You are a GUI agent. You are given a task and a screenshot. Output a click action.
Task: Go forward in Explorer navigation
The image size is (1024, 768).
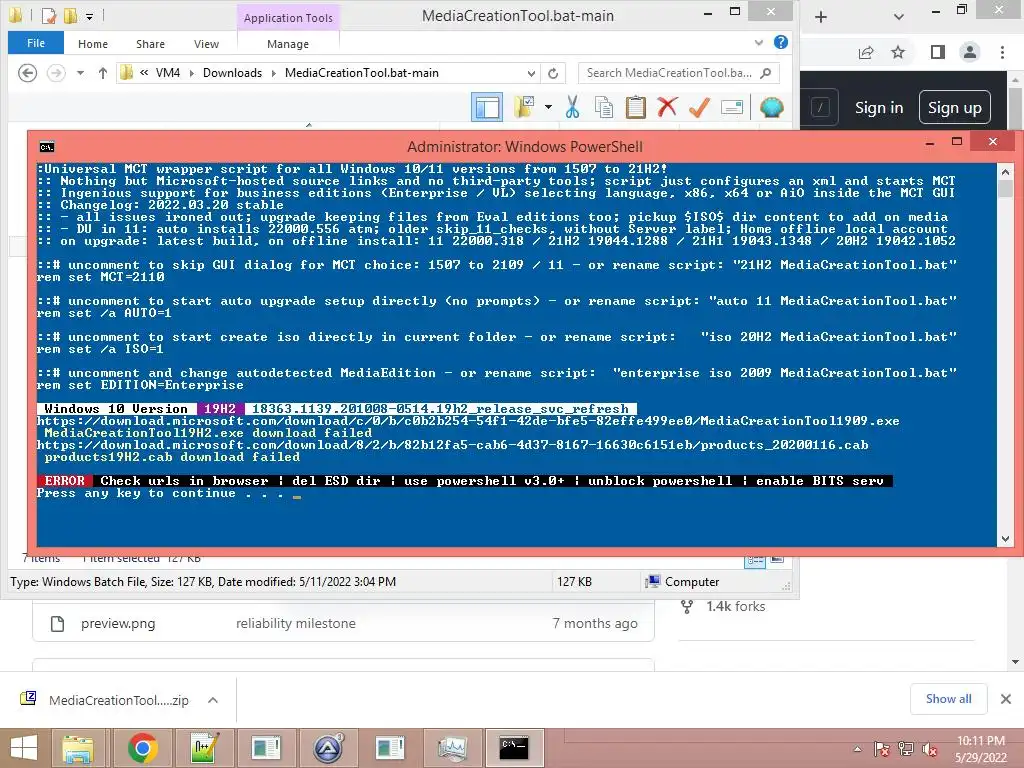(x=56, y=72)
